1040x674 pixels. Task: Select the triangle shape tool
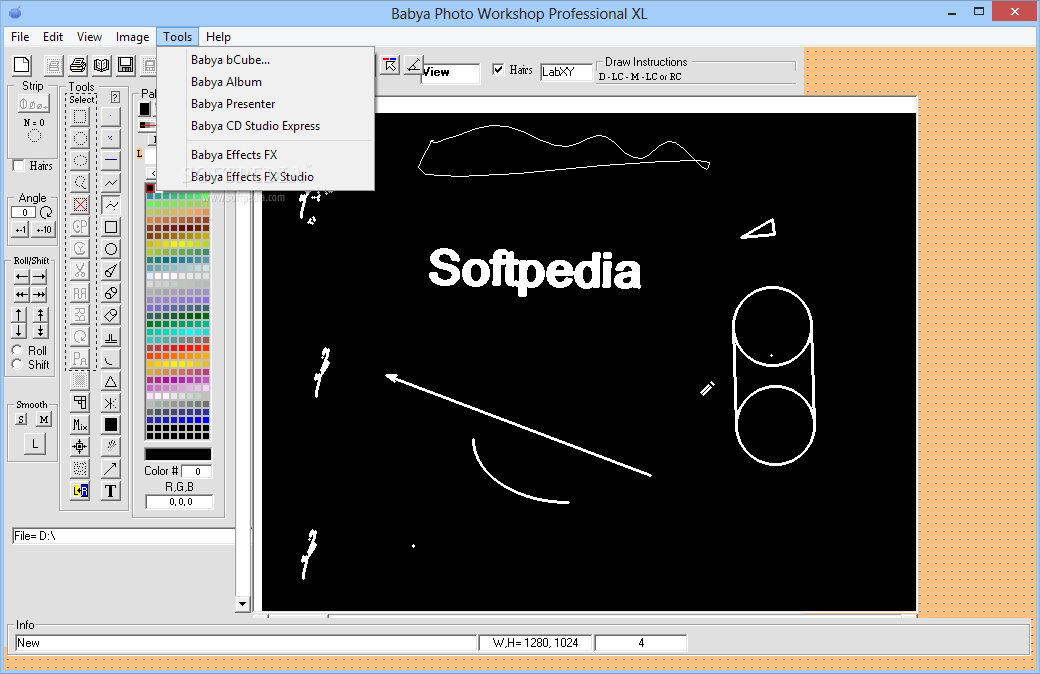[x=111, y=381]
